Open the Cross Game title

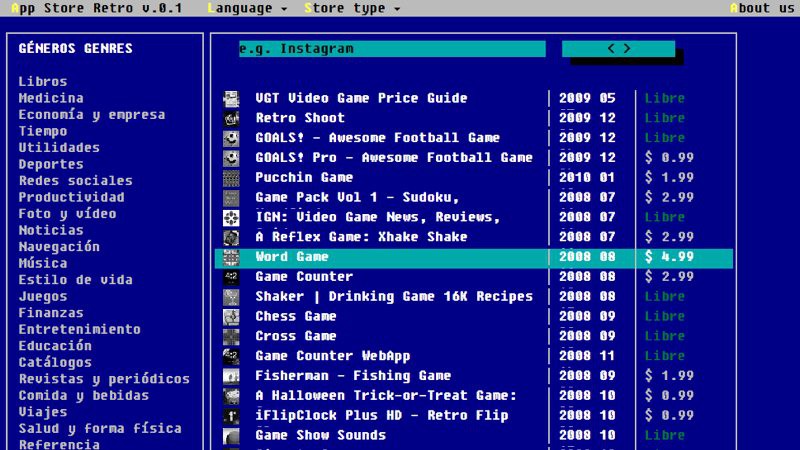(x=296, y=336)
